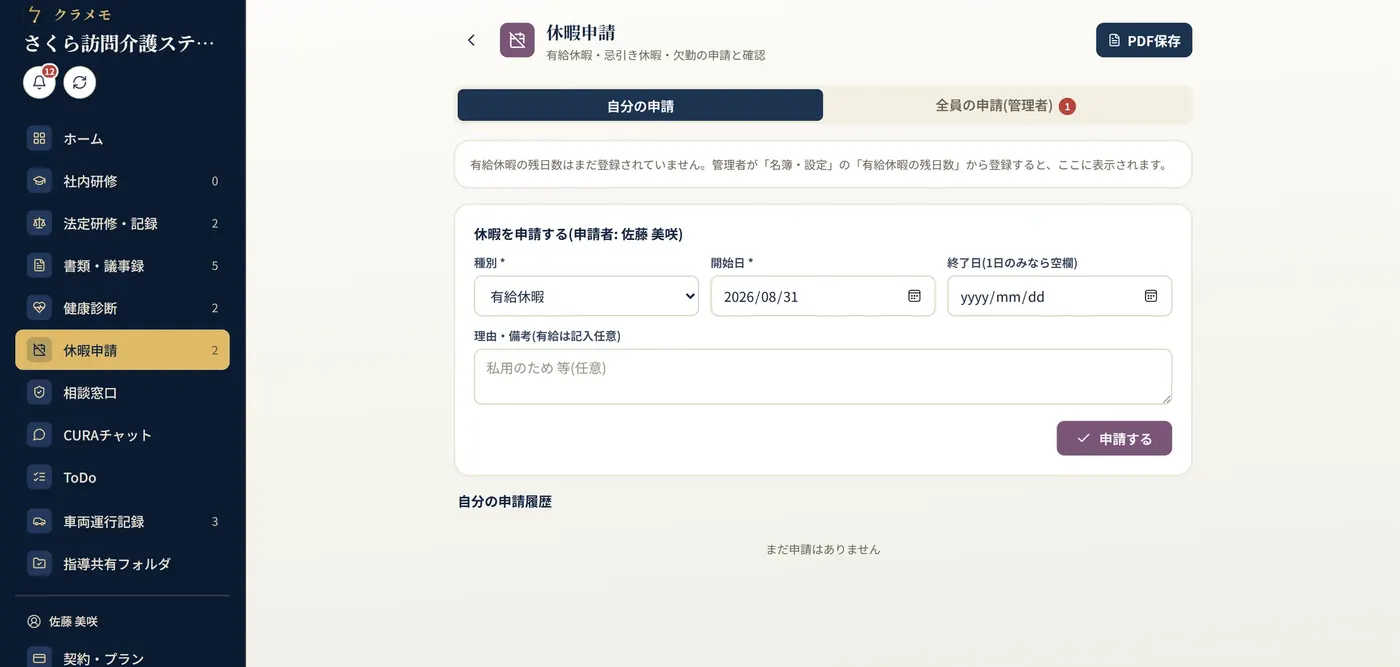Open calendar picker for 終了日
Viewport: 1400px width, 667px height.
point(1151,296)
